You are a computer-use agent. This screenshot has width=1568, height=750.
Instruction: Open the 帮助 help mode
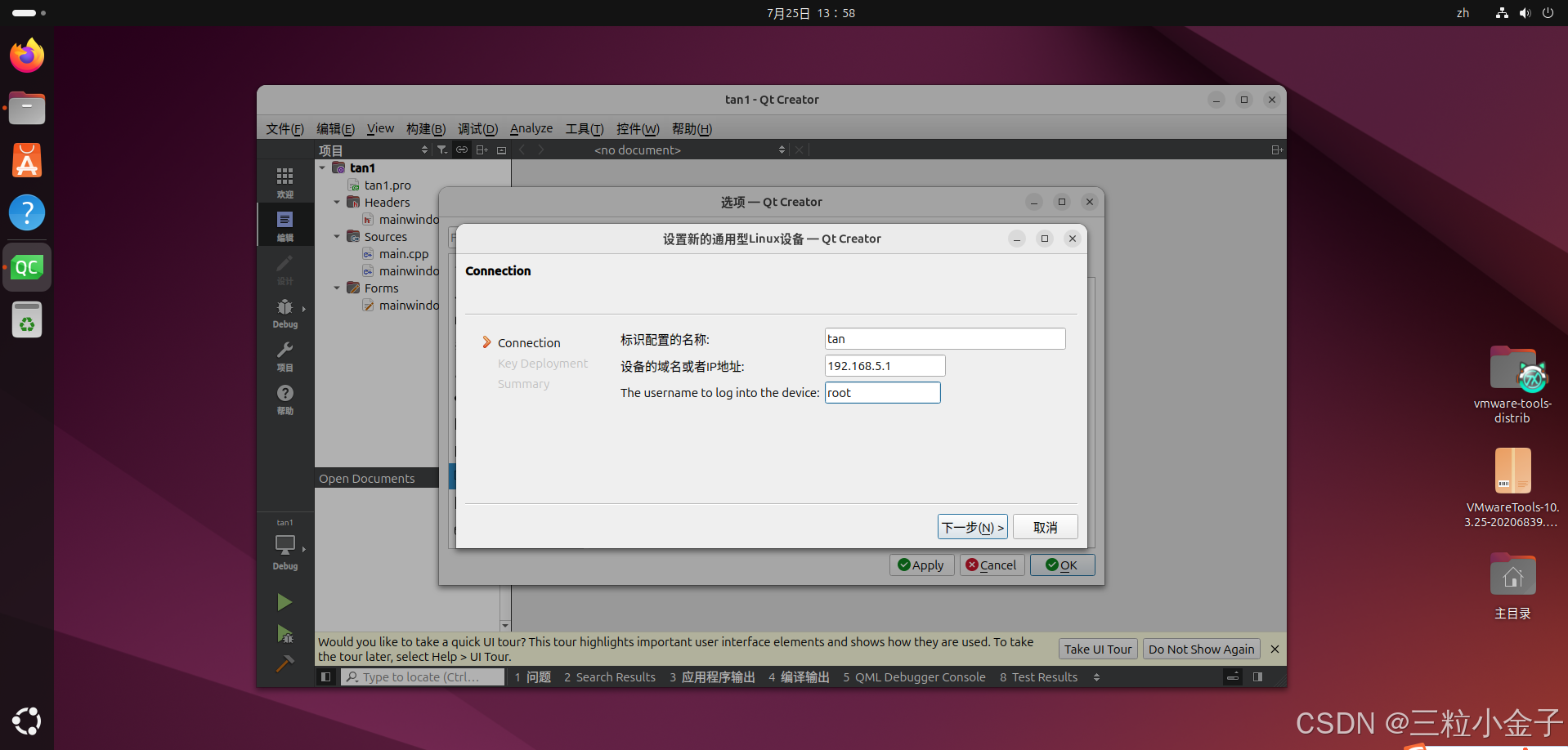(284, 399)
